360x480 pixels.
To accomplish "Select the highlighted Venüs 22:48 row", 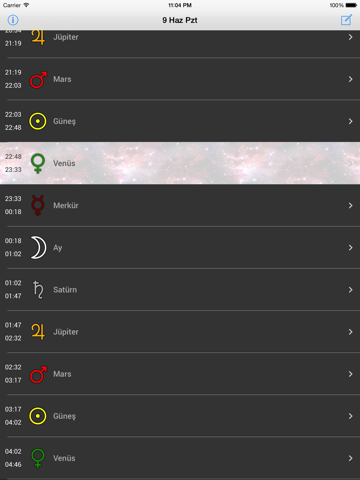I will (180, 163).
